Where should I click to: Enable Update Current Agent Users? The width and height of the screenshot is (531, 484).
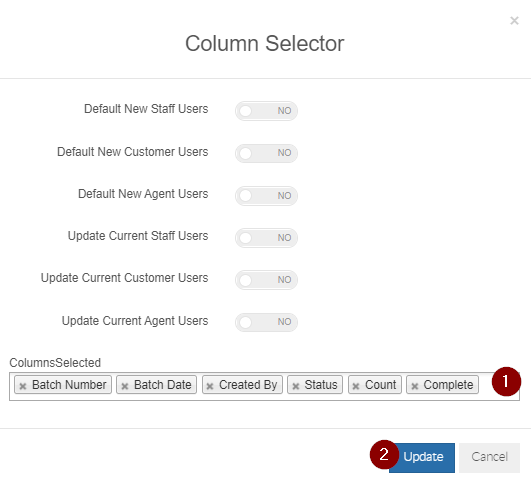tap(267, 322)
